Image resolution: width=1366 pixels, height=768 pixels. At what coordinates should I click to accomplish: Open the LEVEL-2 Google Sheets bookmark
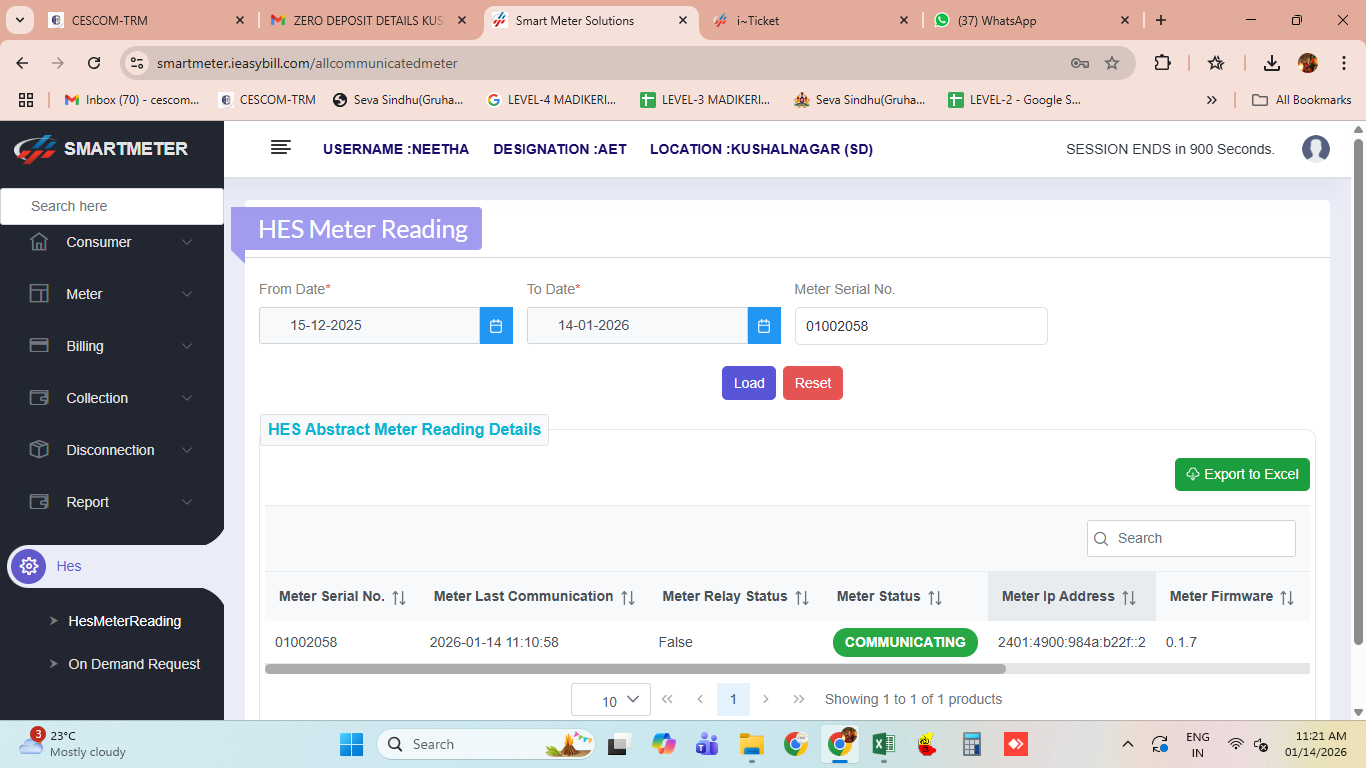[x=1014, y=100]
